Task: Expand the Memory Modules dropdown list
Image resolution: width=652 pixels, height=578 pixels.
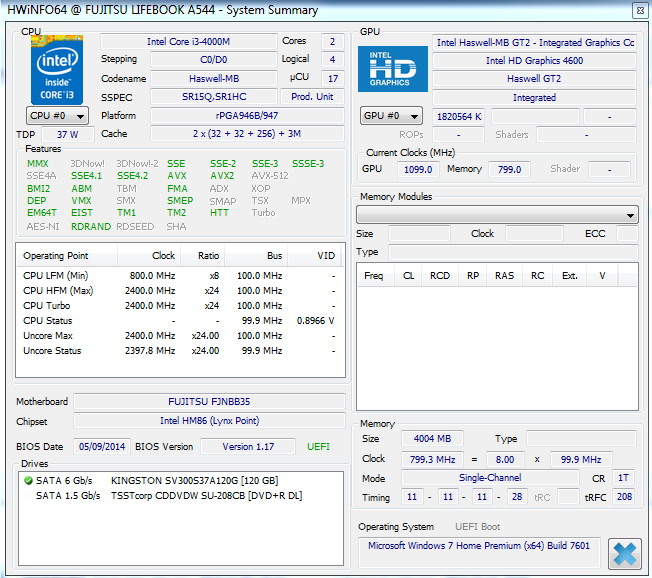Action: point(497,215)
